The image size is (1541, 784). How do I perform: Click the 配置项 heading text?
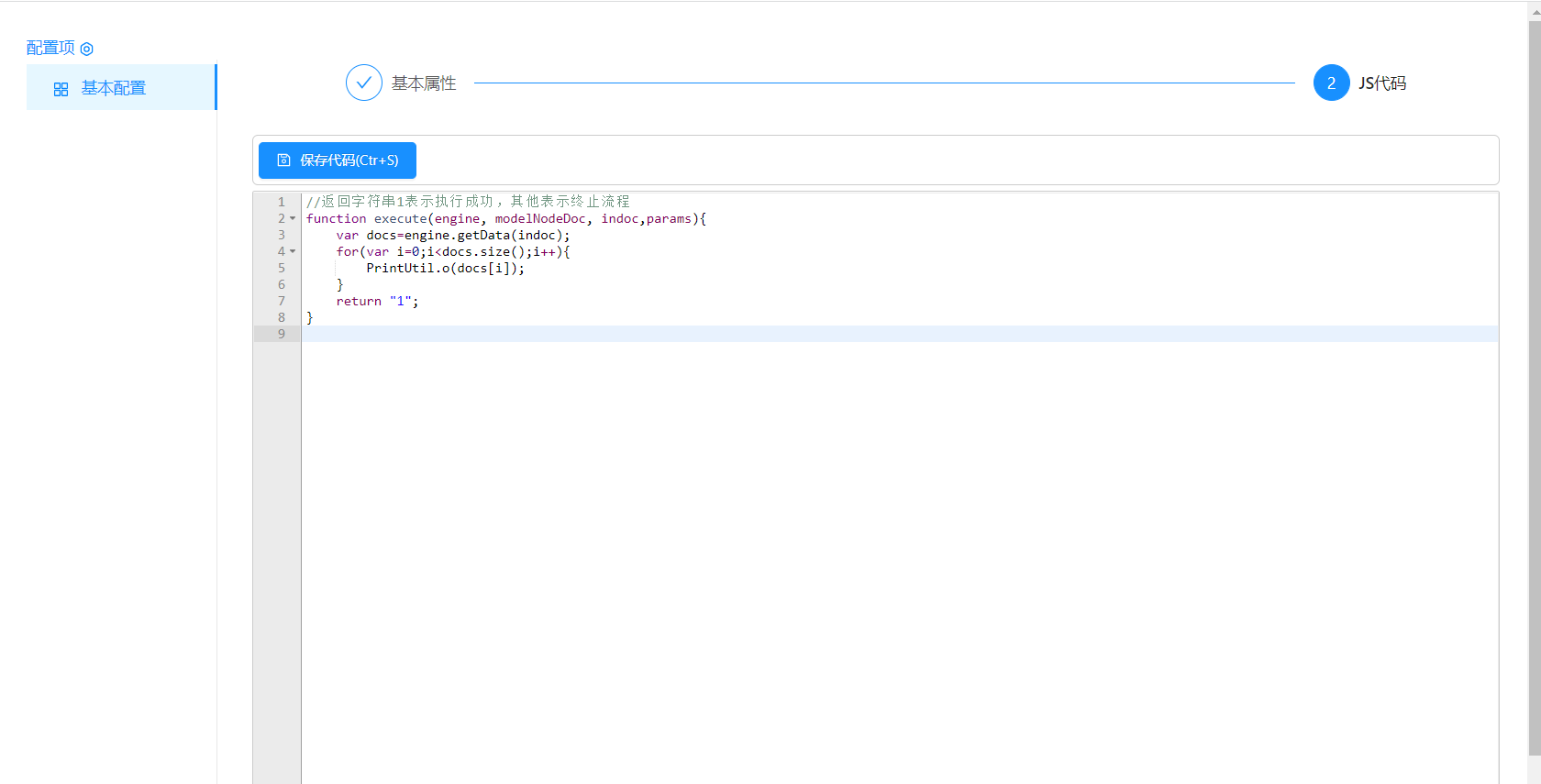[x=51, y=48]
